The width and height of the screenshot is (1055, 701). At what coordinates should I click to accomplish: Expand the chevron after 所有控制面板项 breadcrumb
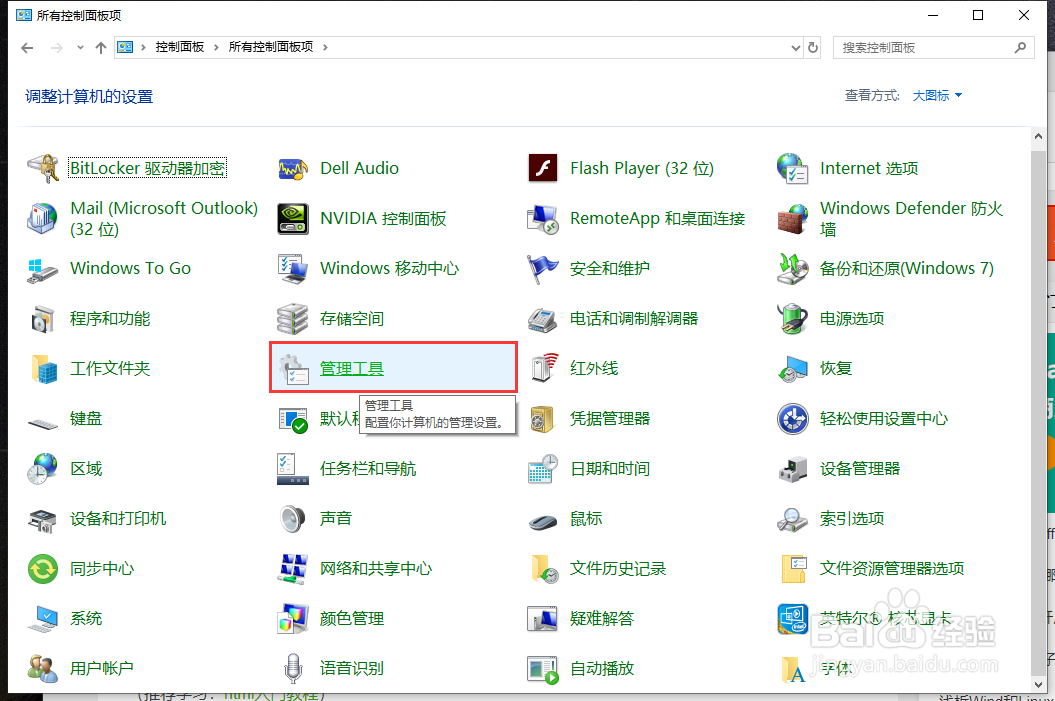325,47
